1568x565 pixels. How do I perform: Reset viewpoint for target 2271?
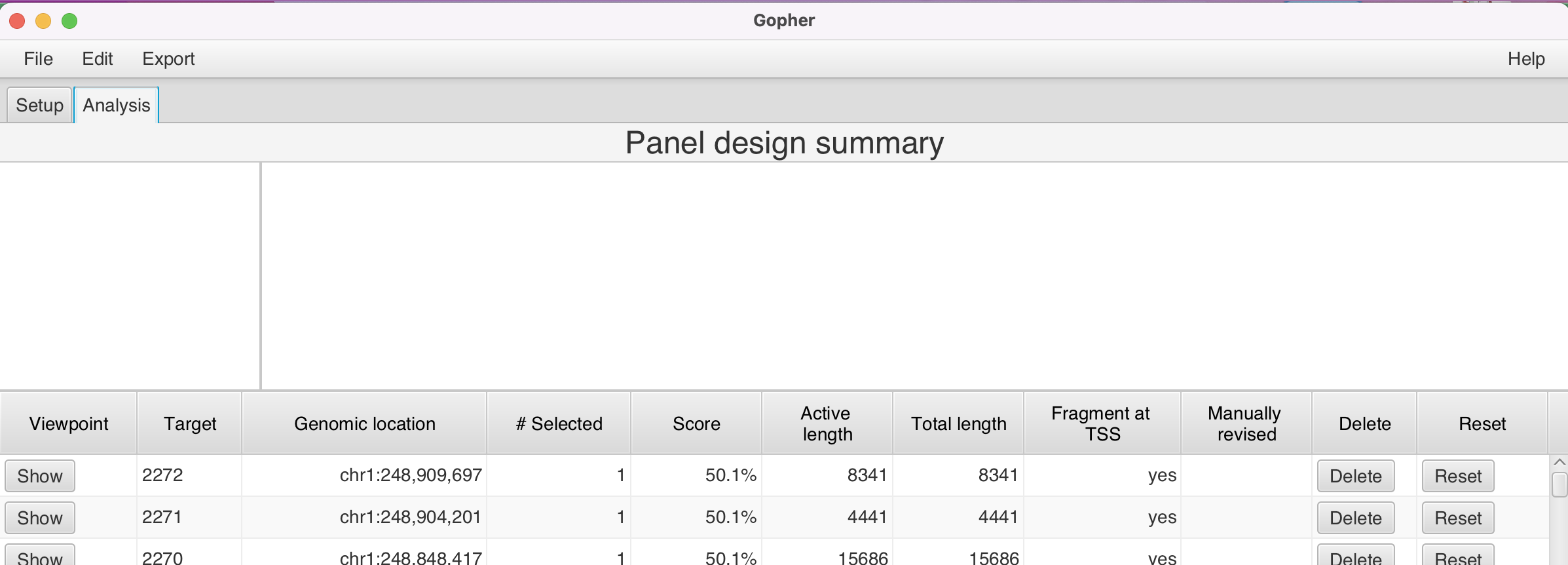pos(1457,517)
